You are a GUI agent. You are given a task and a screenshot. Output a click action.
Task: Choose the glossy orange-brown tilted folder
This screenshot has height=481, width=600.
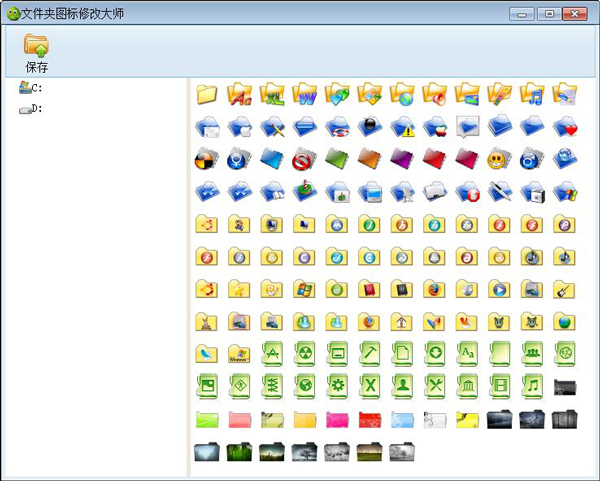pyautogui.click(x=369, y=158)
